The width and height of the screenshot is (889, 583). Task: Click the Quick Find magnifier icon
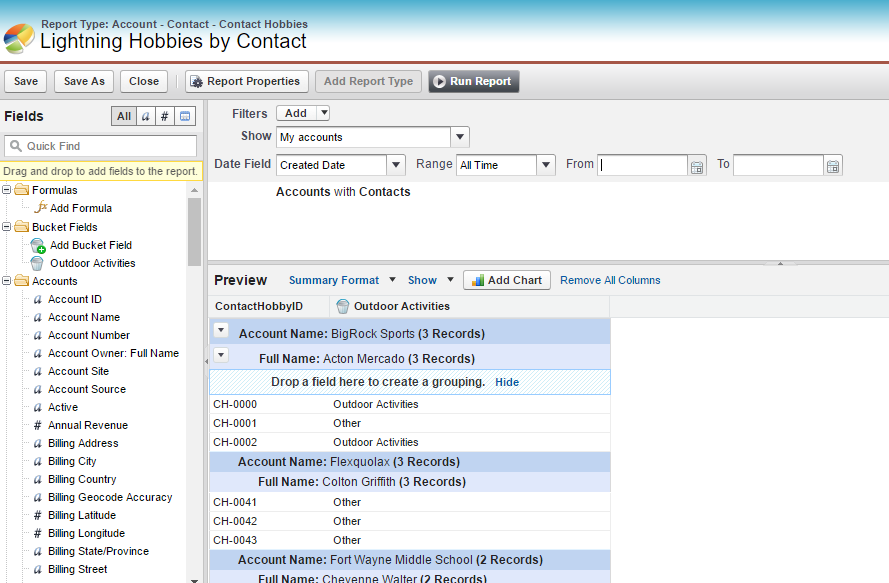click(16, 146)
